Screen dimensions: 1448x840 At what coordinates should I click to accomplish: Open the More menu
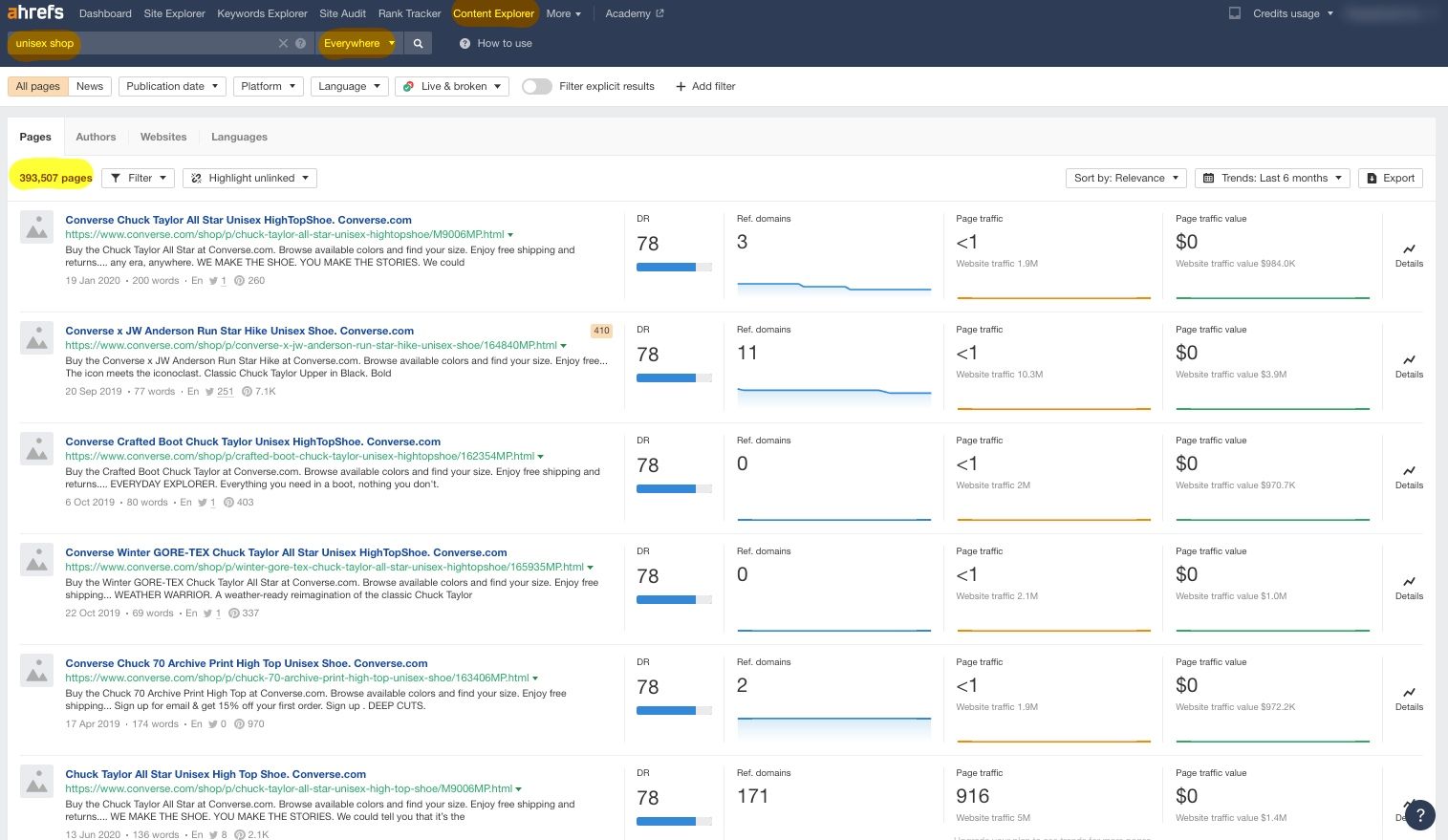point(564,13)
